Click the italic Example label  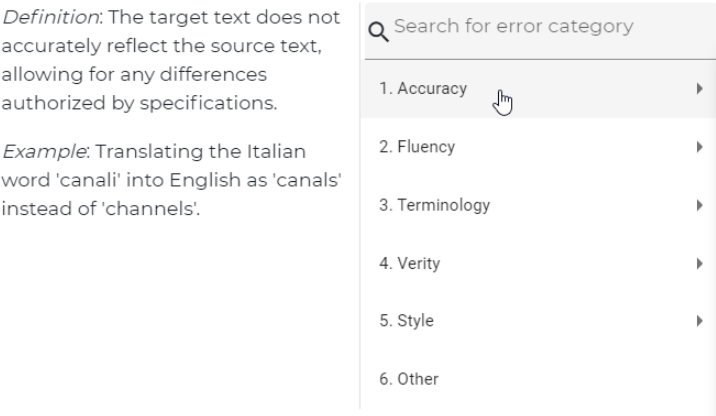pyautogui.click(x=46, y=152)
